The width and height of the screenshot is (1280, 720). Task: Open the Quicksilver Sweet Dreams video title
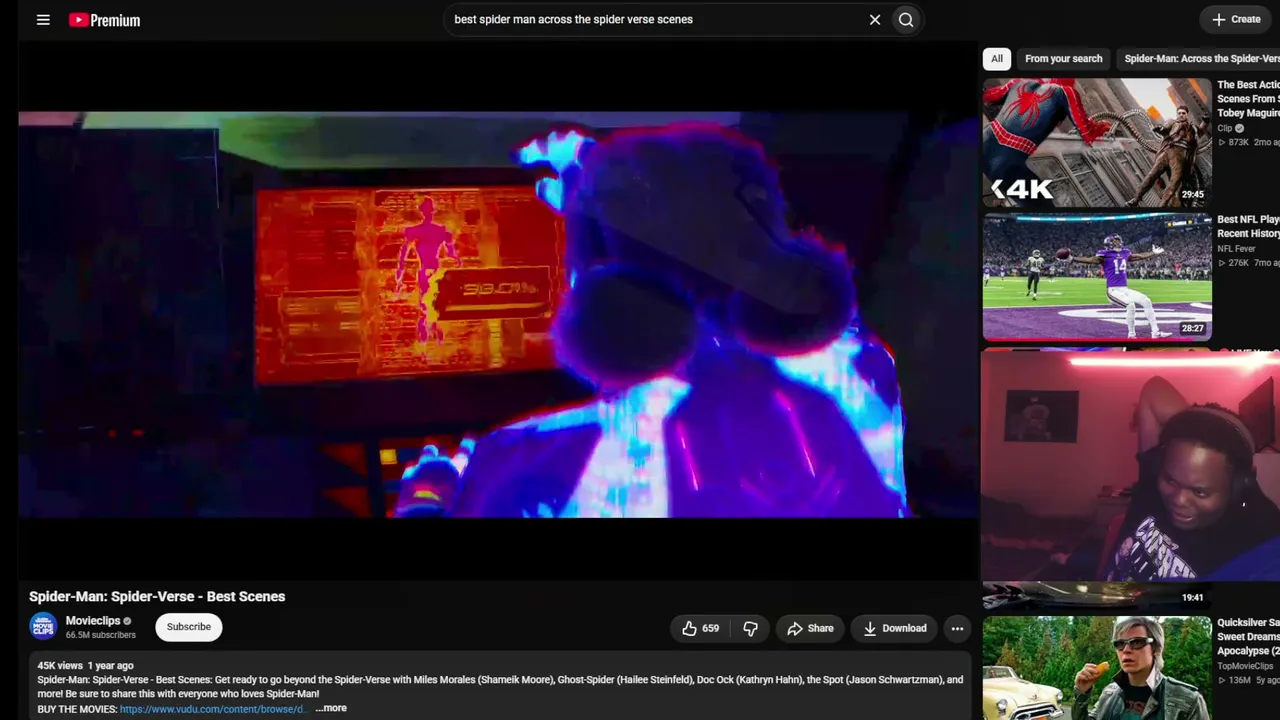1248,637
